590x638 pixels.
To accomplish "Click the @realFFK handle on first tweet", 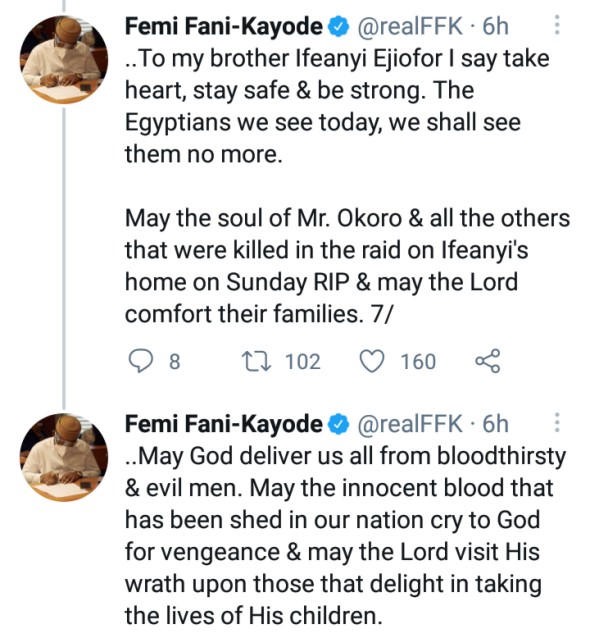I will (410, 26).
